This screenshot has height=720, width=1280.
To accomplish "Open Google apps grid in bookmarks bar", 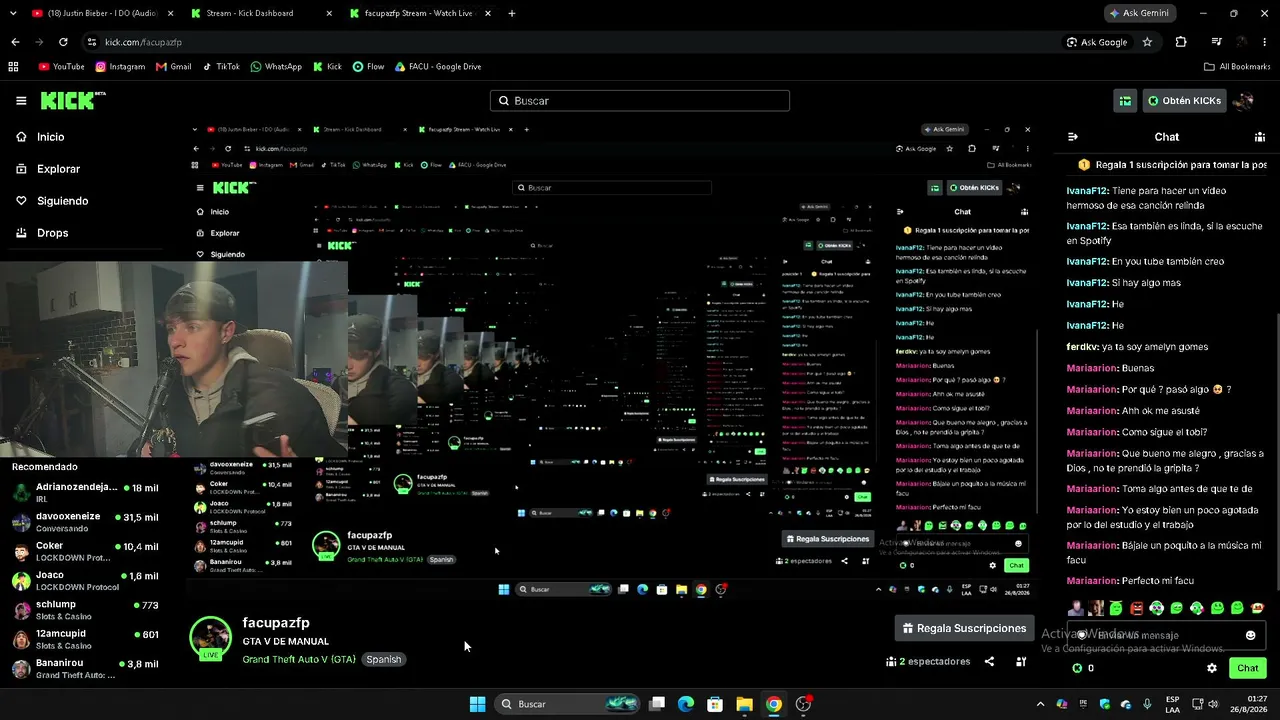I will pyautogui.click(x=13, y=67).
